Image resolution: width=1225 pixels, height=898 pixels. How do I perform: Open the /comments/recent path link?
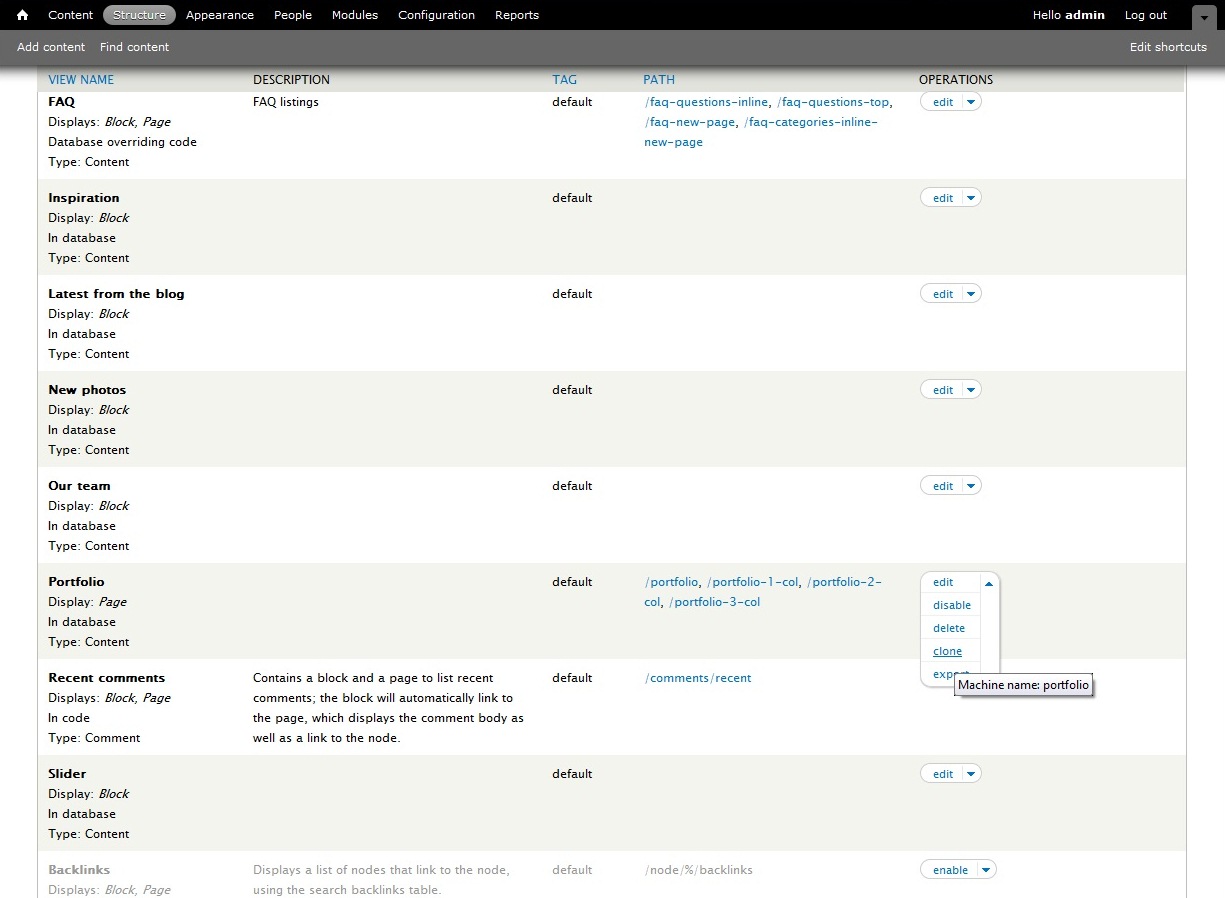tap(698, 678)
